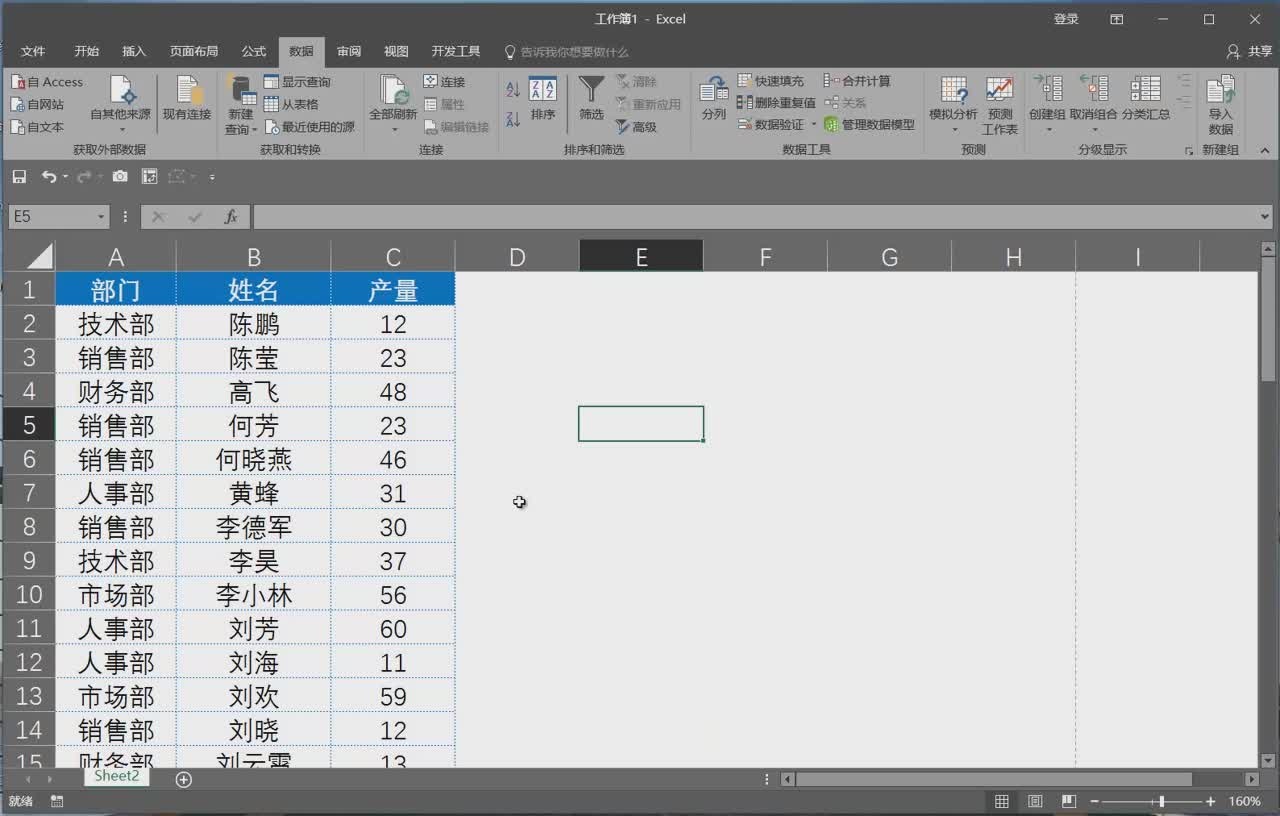The image size is (1280, 816).
Task: Select column C header
Action: 393,257
